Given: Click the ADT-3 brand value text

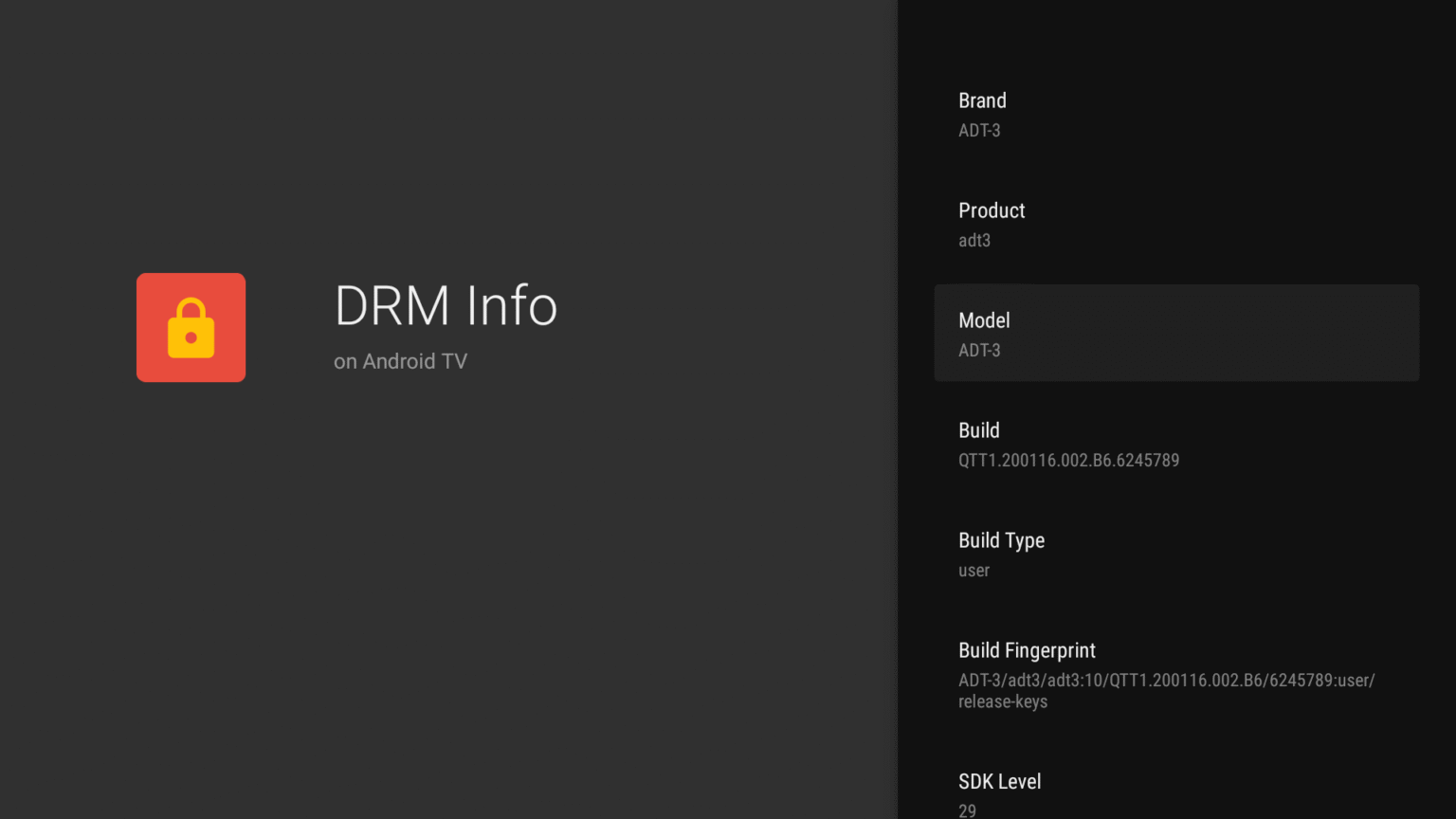Looking at the screenshot, I should click(979, 130).
